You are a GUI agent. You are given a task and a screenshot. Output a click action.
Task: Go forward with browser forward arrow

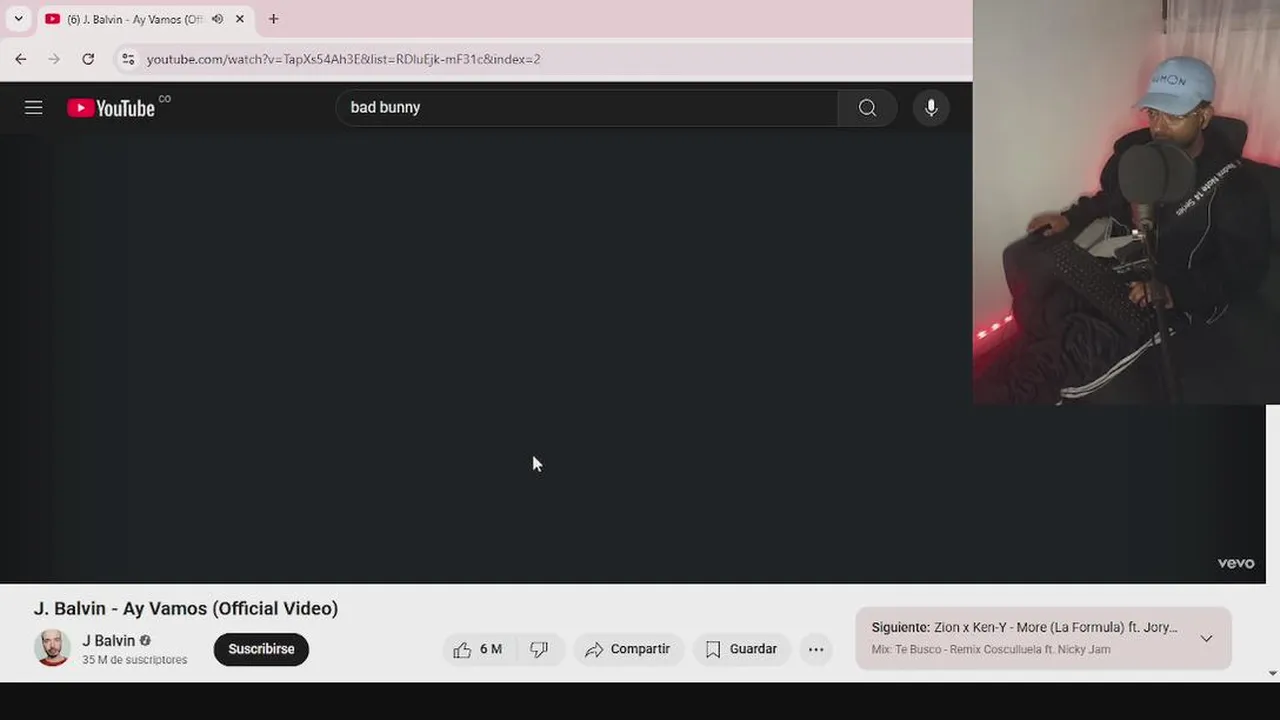coord(54,59)
